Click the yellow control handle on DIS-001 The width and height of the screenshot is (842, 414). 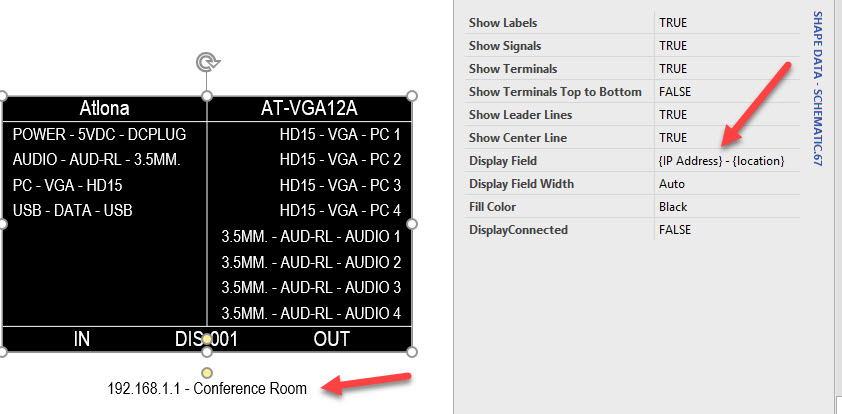tap(207, 338)
